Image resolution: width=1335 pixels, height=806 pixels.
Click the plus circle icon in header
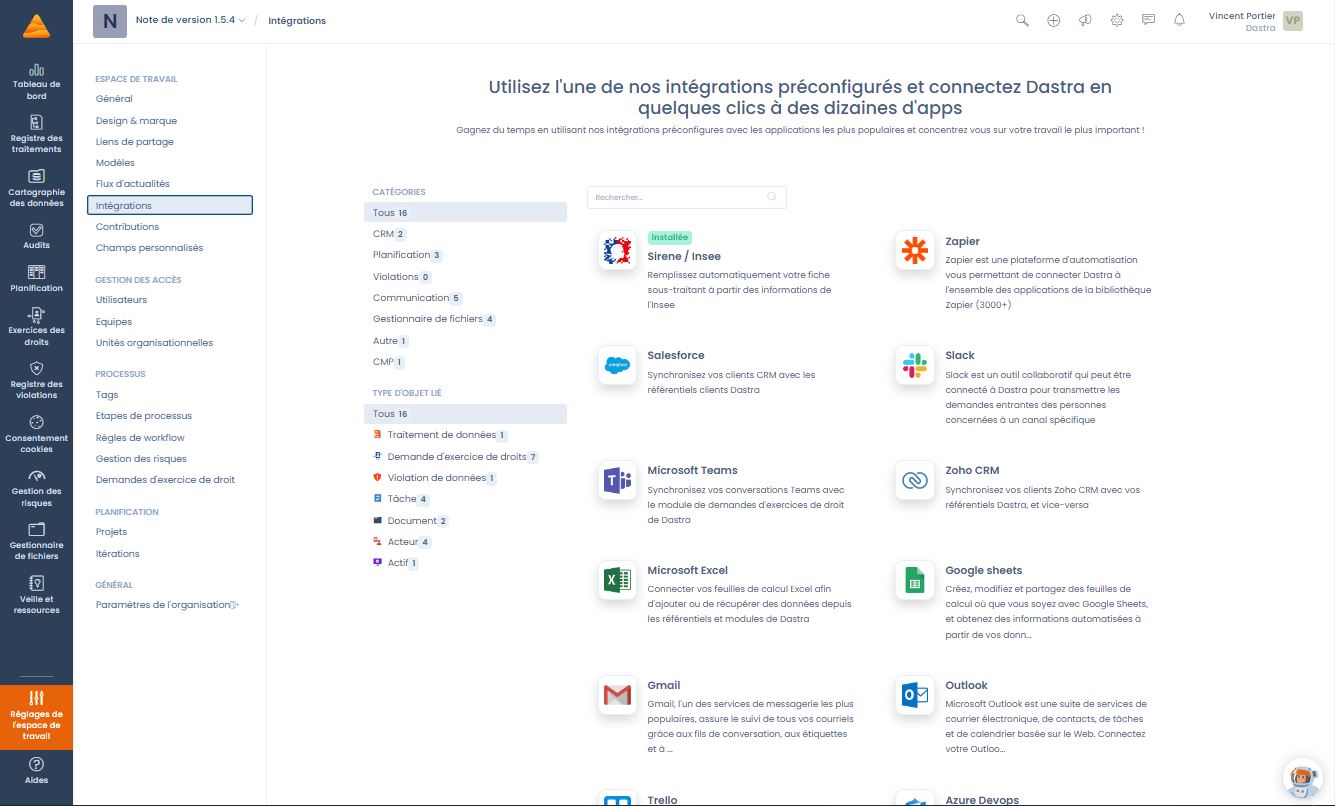pos(1053,20)
